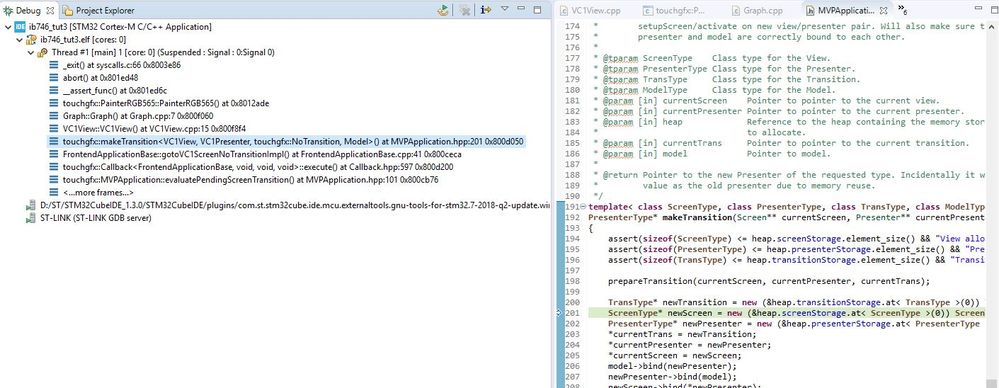Screen dimensions: 999x388
Task: Click the GDB tools process icon
Action: [31, 205]
